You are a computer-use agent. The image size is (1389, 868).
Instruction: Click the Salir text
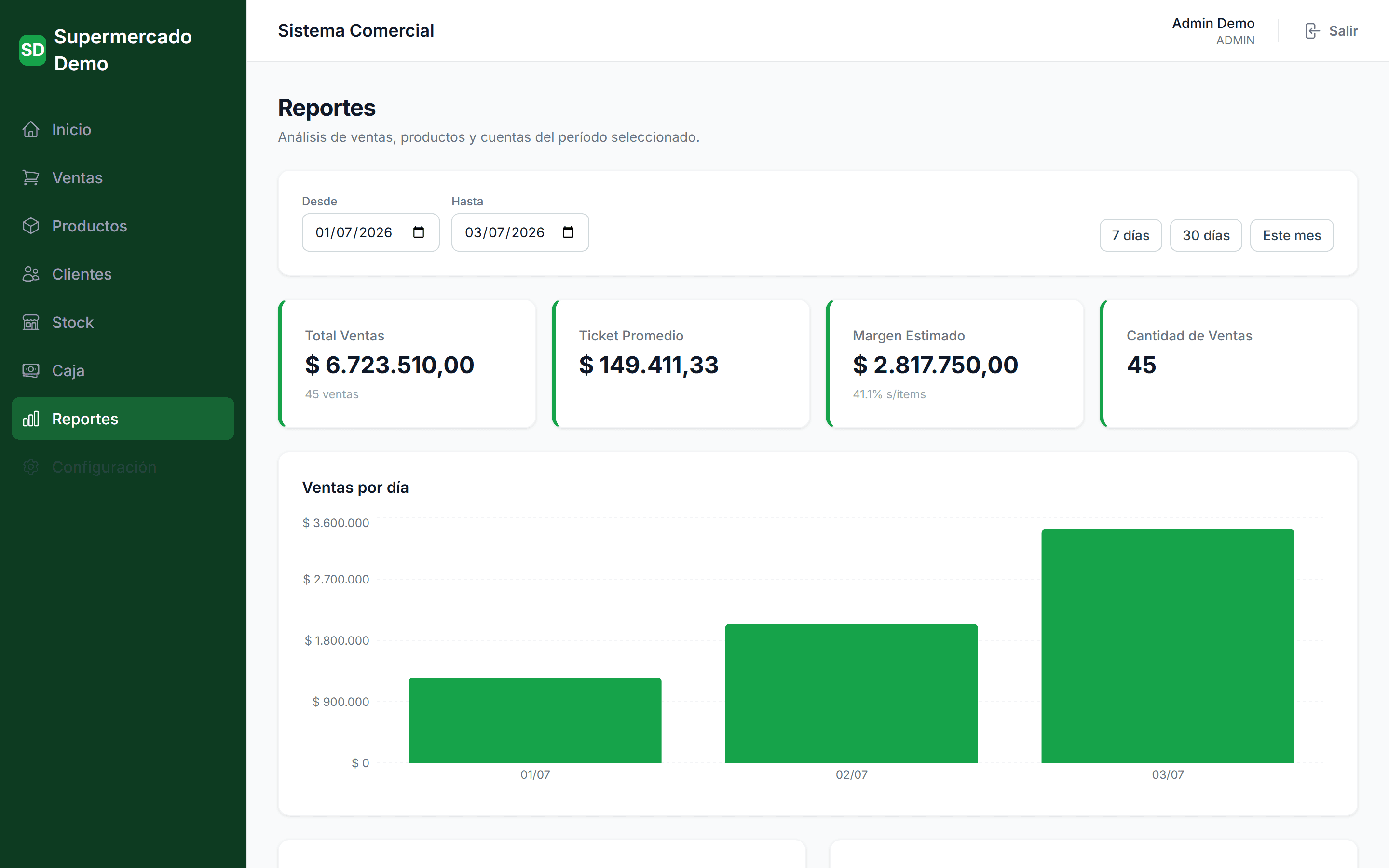[x=1343, y=30]
